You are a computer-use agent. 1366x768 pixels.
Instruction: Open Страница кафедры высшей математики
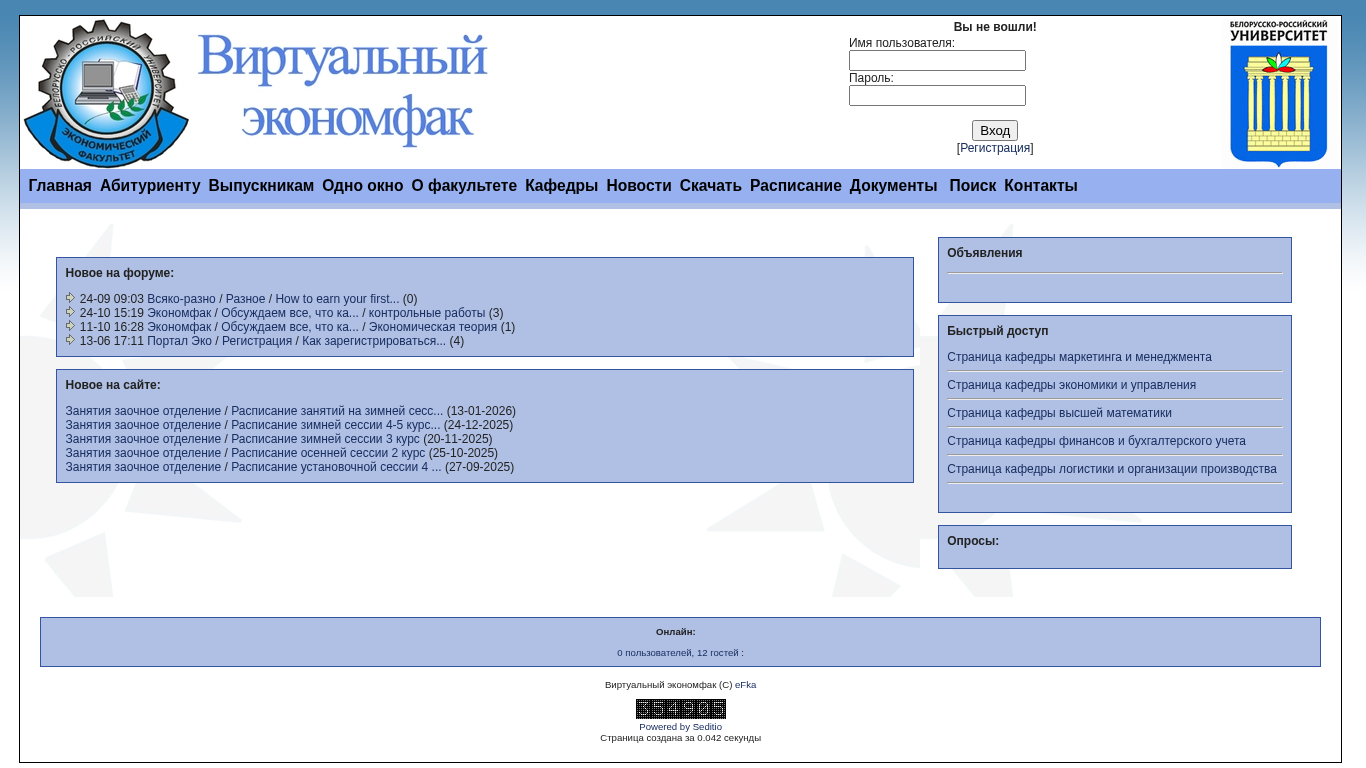point(1059,413)
